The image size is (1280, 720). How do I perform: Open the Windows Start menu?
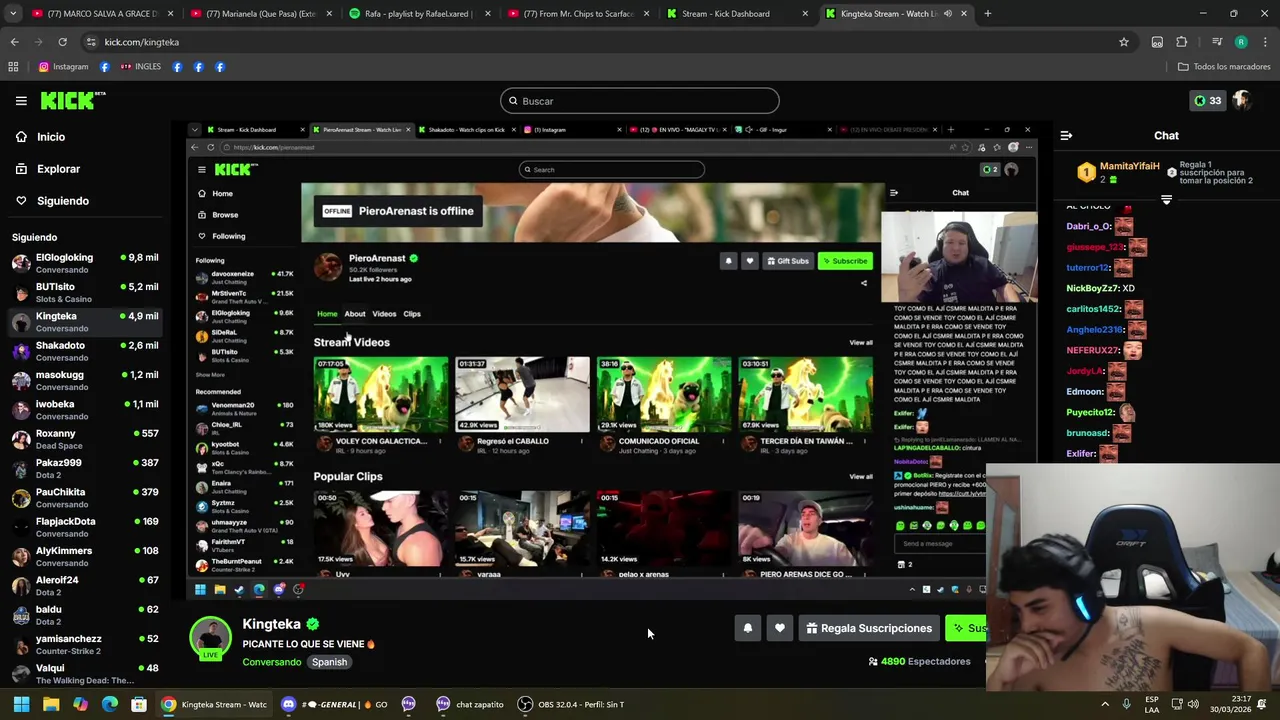[x=21, y=704]
